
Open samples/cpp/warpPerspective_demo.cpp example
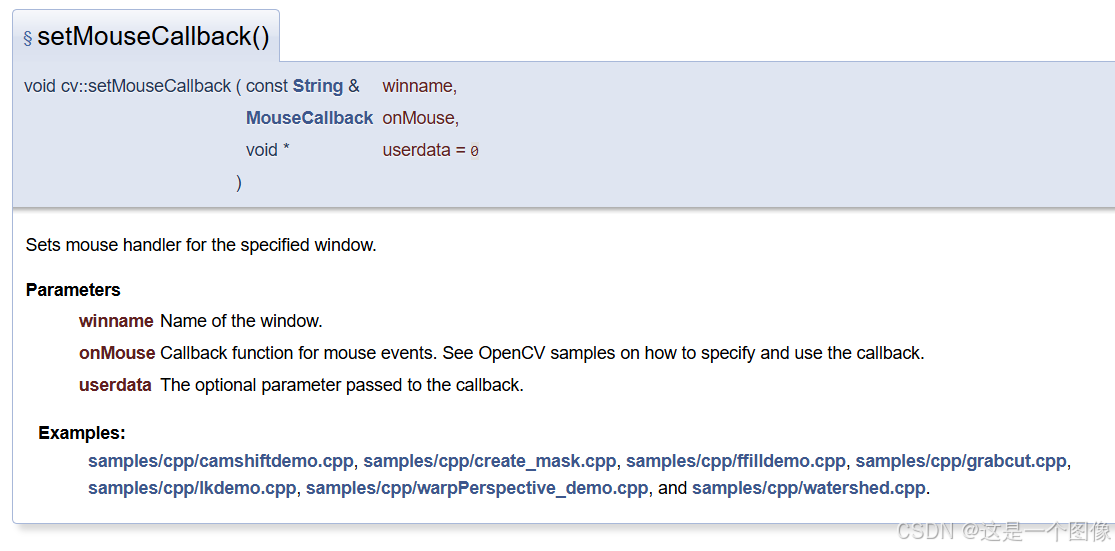click(x=477, y=488)
